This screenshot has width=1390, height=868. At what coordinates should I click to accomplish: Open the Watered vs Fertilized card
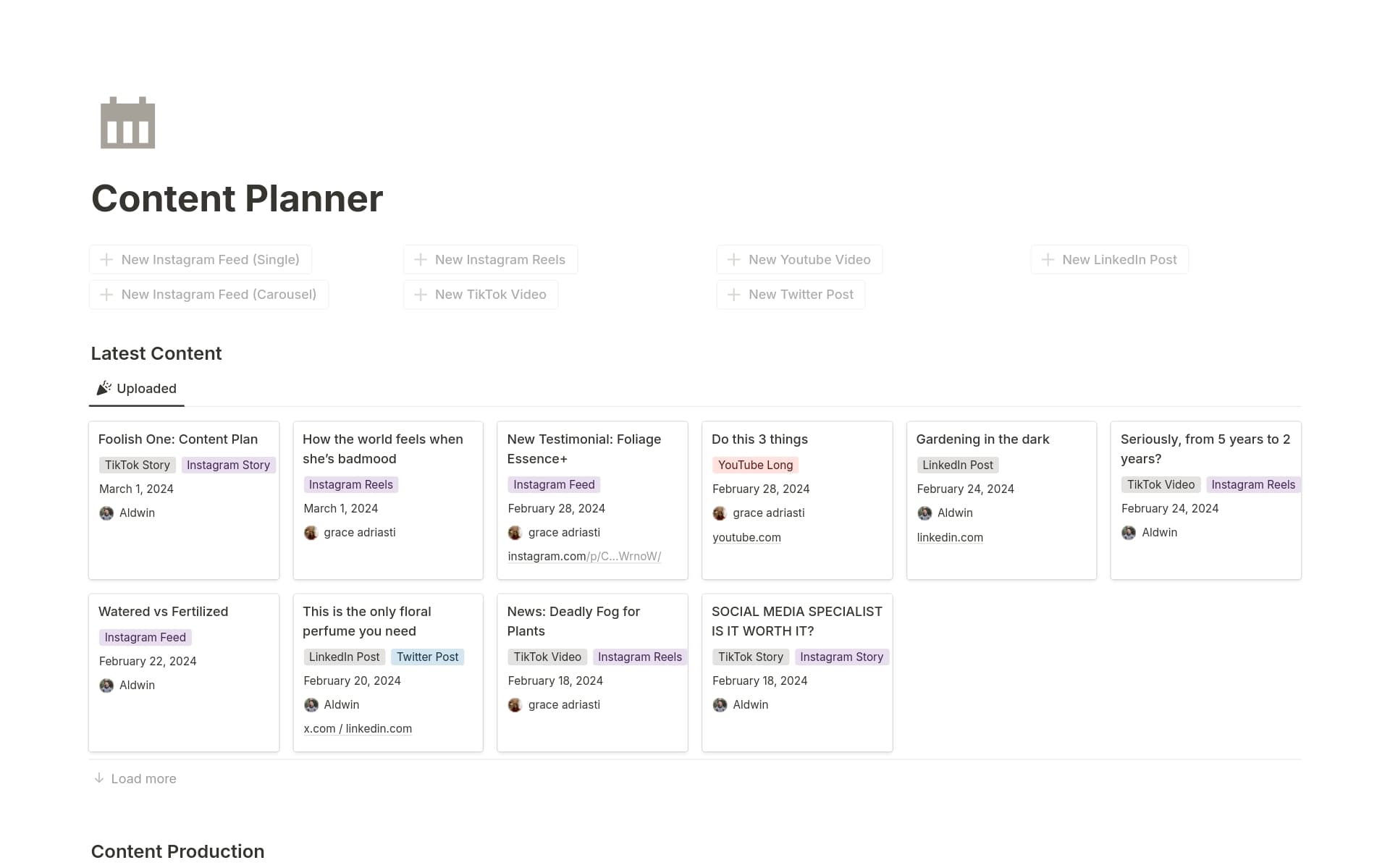click(163, 612)
